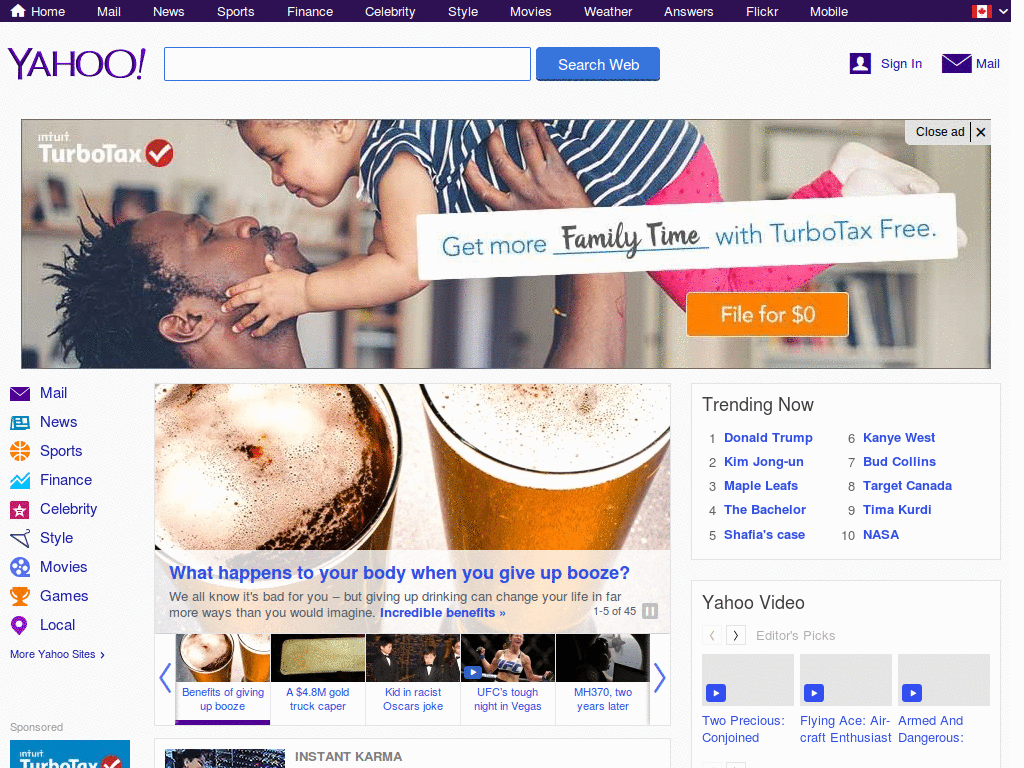This screenshot has width=1024, height=768.
Task: Click the Mail envelope icon near Sign In
Action: [956, 63]
